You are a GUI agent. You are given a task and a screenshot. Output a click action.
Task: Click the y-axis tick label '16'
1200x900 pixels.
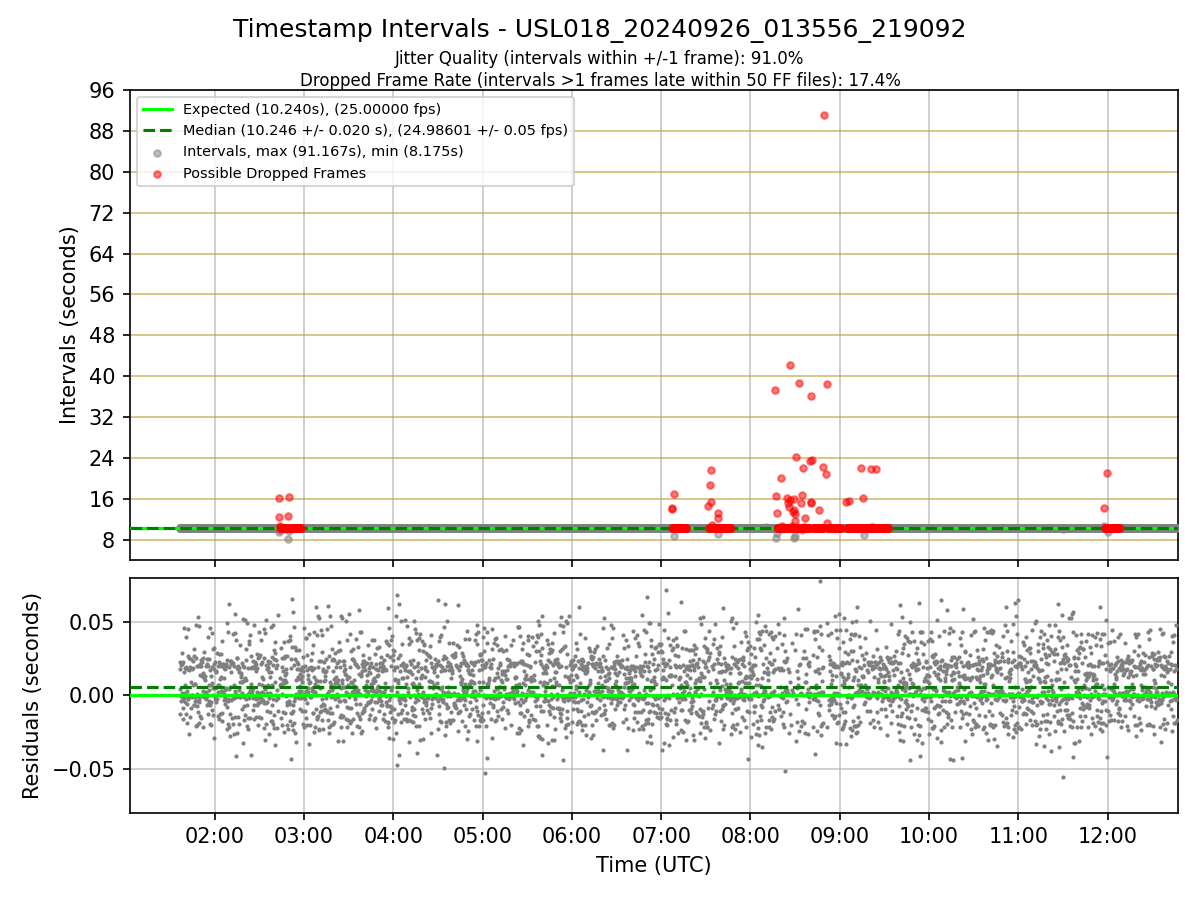(103, 500)
